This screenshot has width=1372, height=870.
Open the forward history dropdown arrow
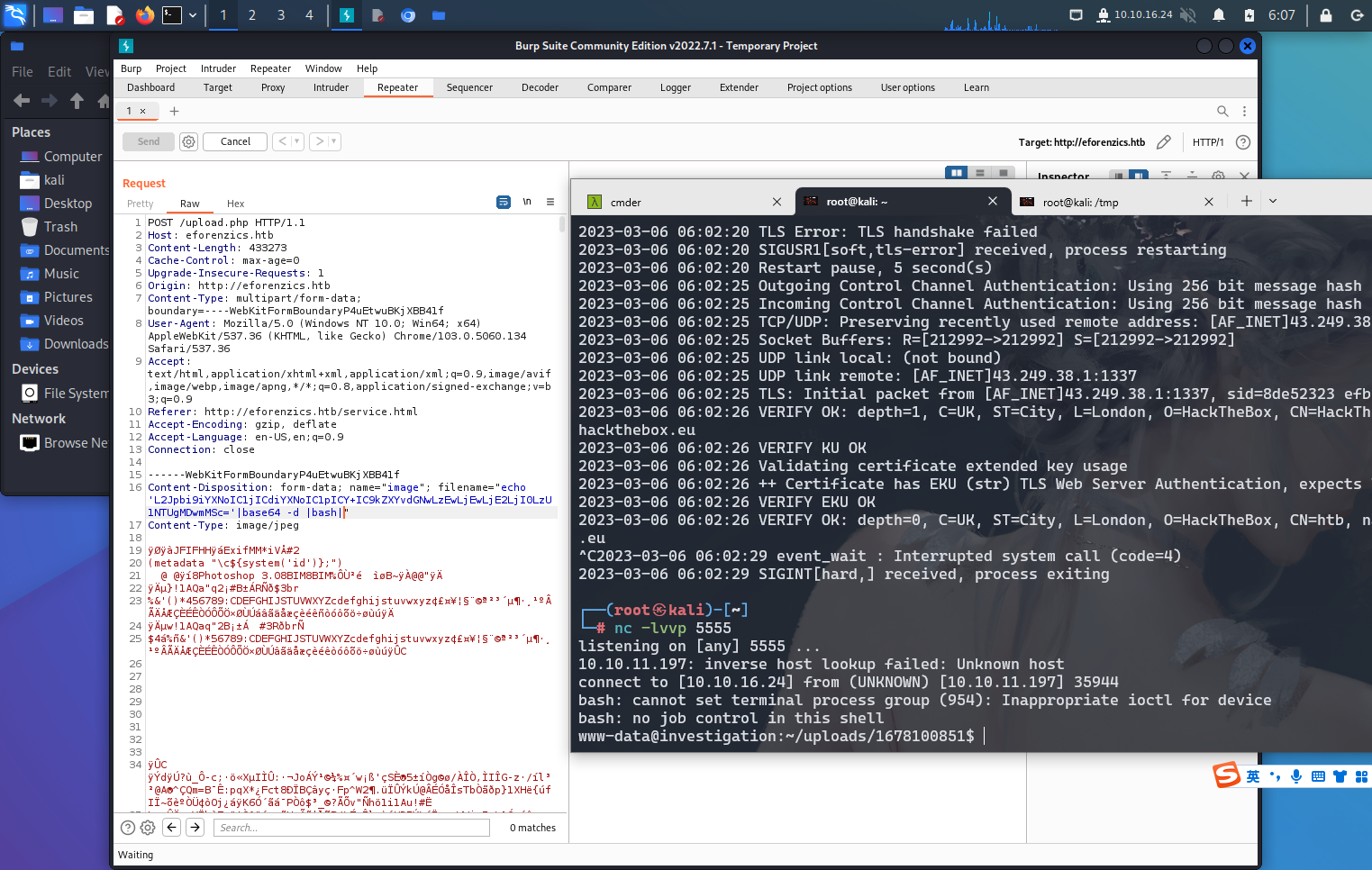click(334, 141)
